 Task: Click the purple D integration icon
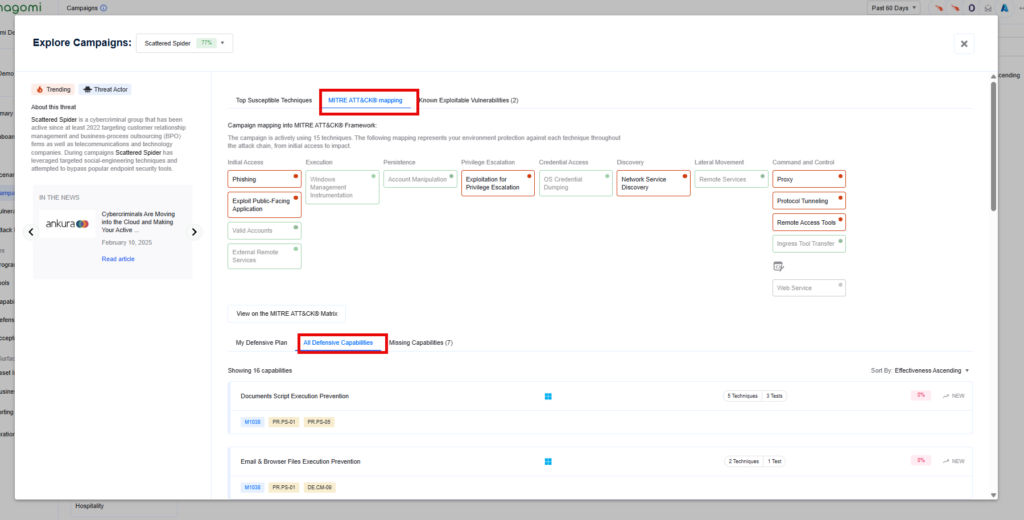(971, 8)
